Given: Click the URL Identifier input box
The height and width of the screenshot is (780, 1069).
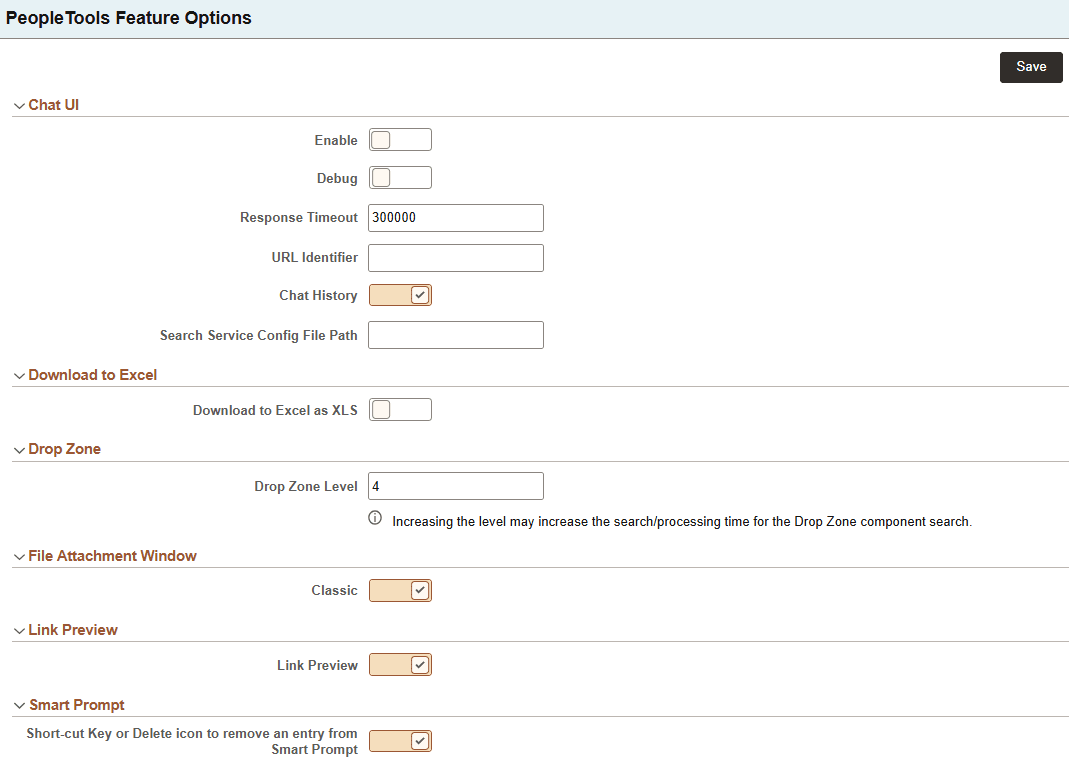Looking at the screenshot, I should coord(456,258).
